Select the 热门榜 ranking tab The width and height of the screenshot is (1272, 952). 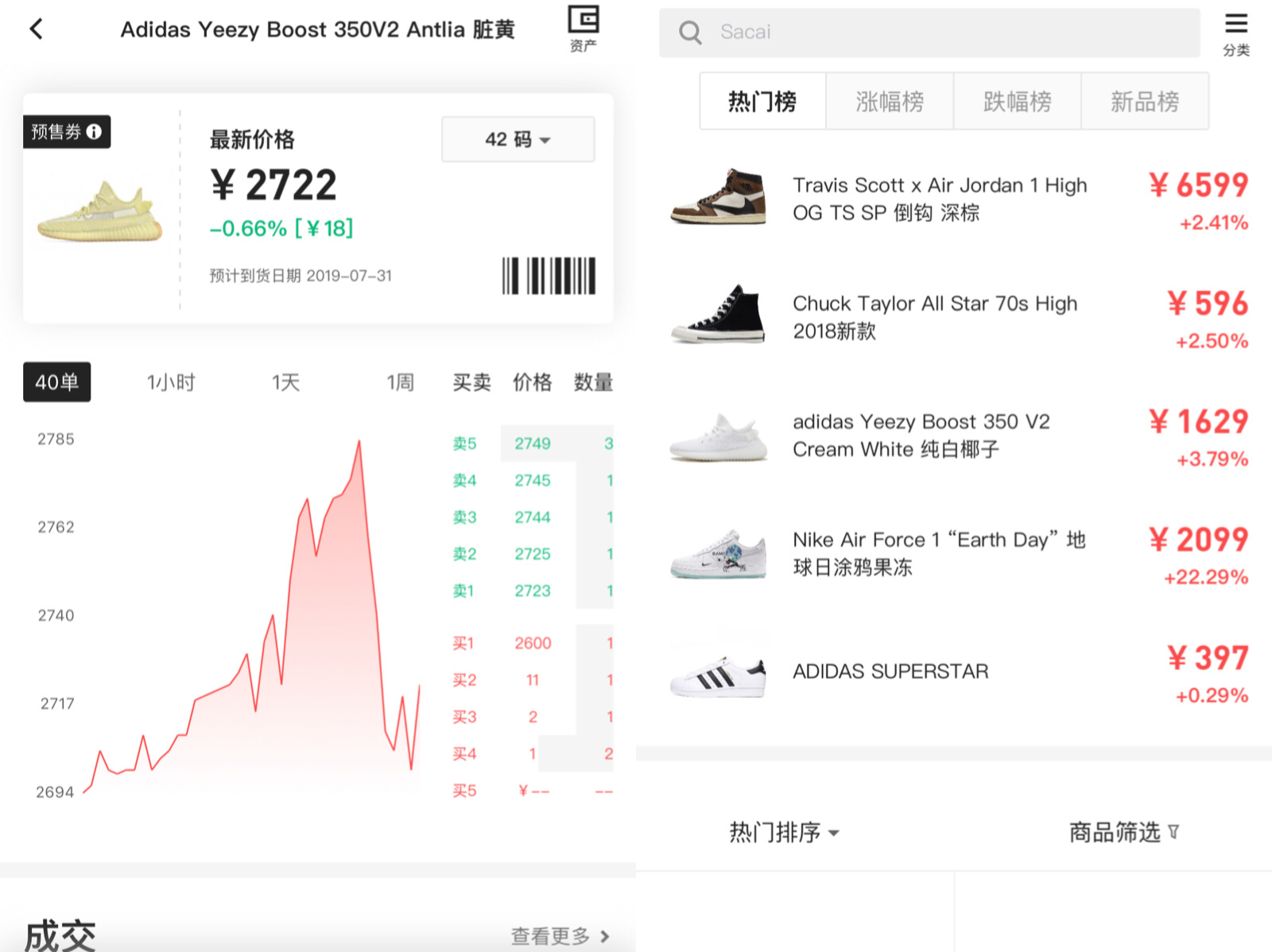pos(762,101)
